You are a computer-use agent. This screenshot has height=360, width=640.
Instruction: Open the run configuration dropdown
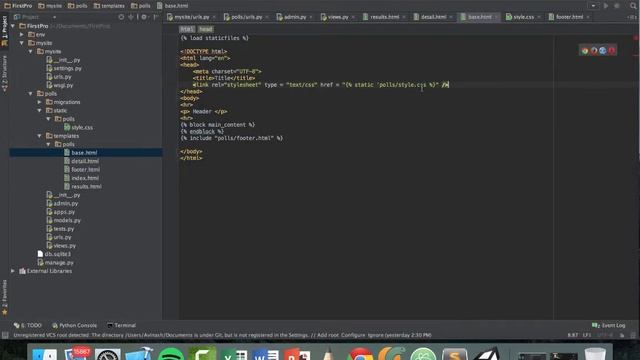click(x=593, y=6)
